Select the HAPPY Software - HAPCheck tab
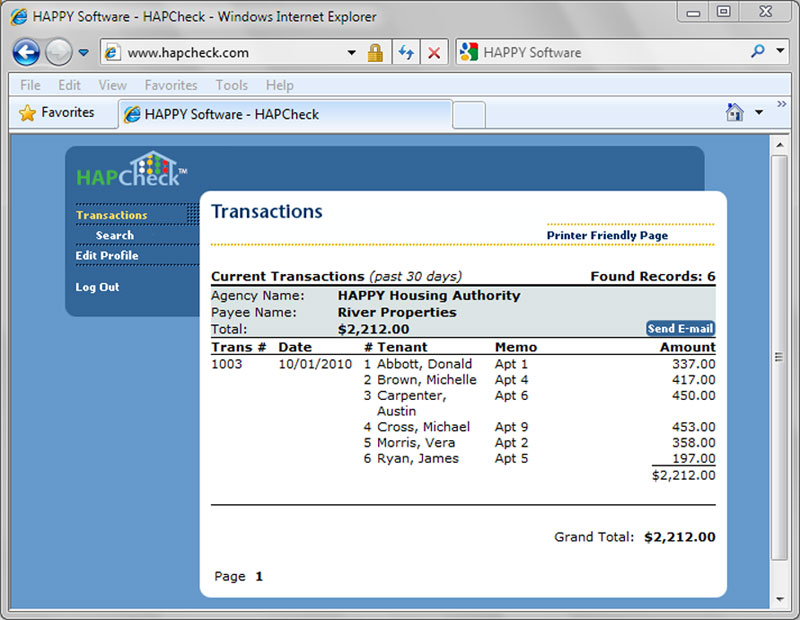This screenshot has width=800, height=620. pyautogui.click(x=286, y=114)
